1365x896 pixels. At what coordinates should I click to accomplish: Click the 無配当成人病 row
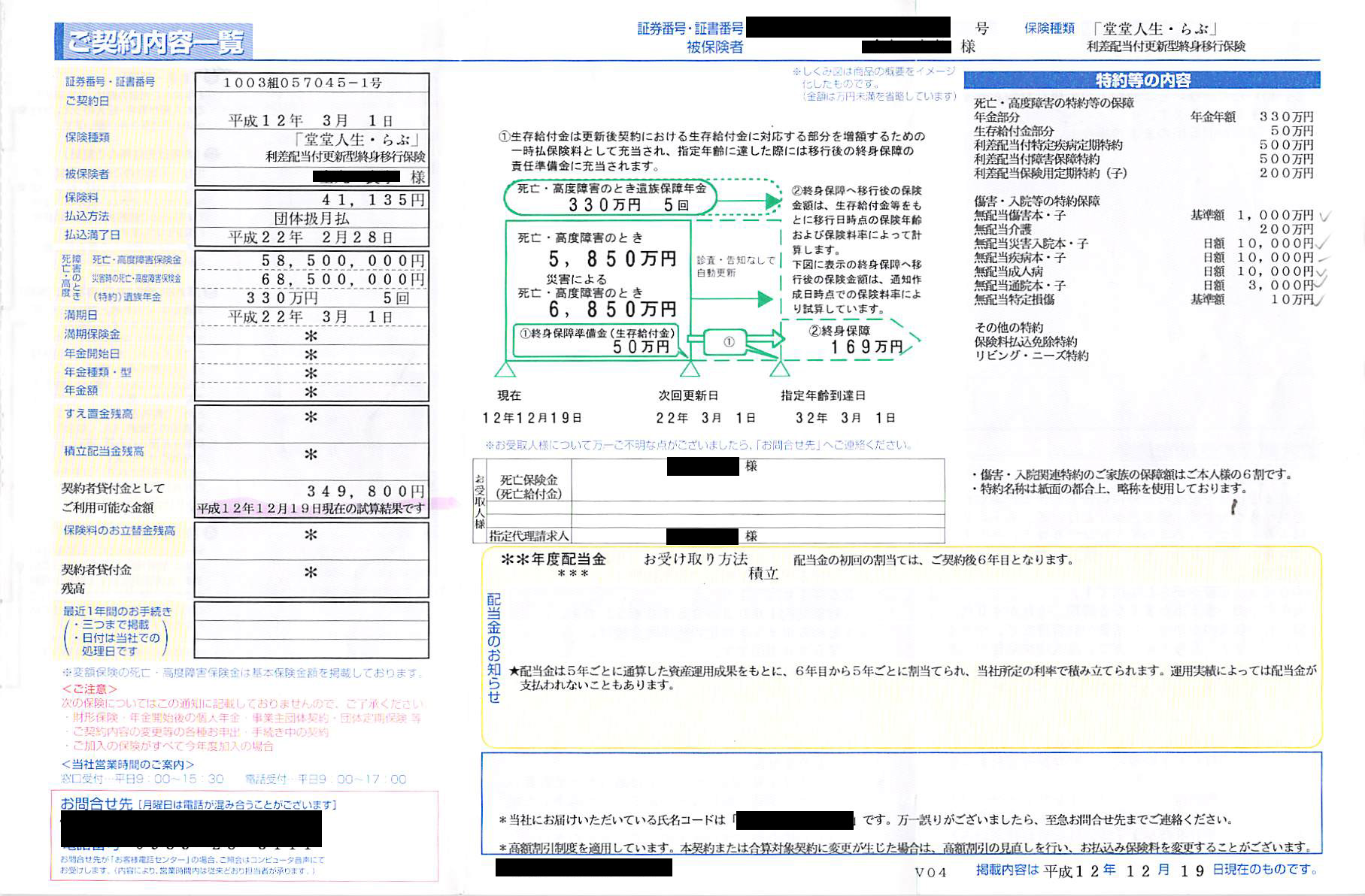coord(1143,271)
